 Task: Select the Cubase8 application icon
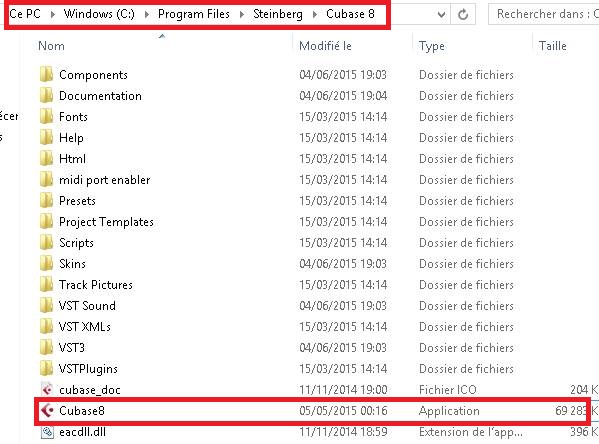tap(47, 411)
